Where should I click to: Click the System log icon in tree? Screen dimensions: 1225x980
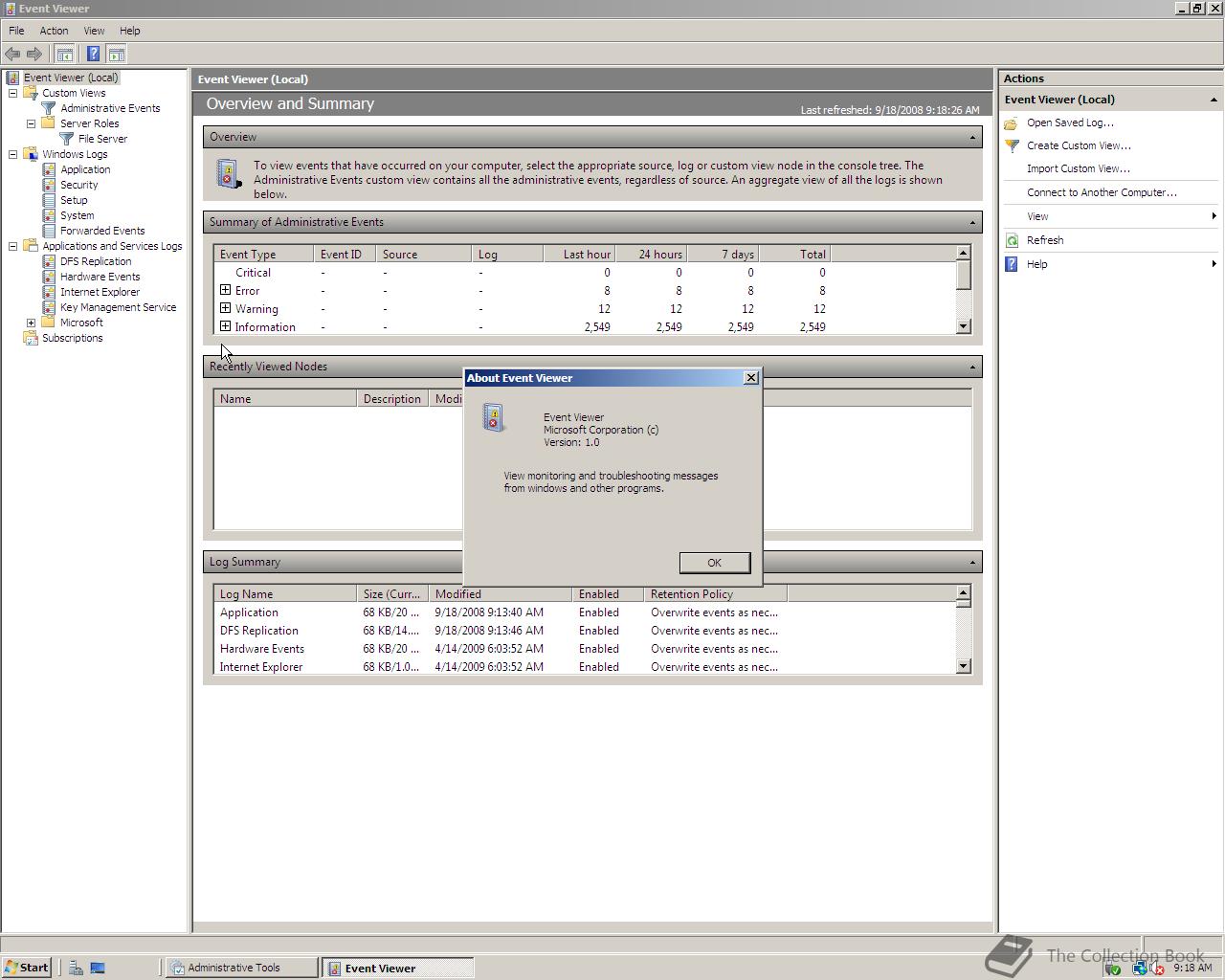tap(49, 215)
